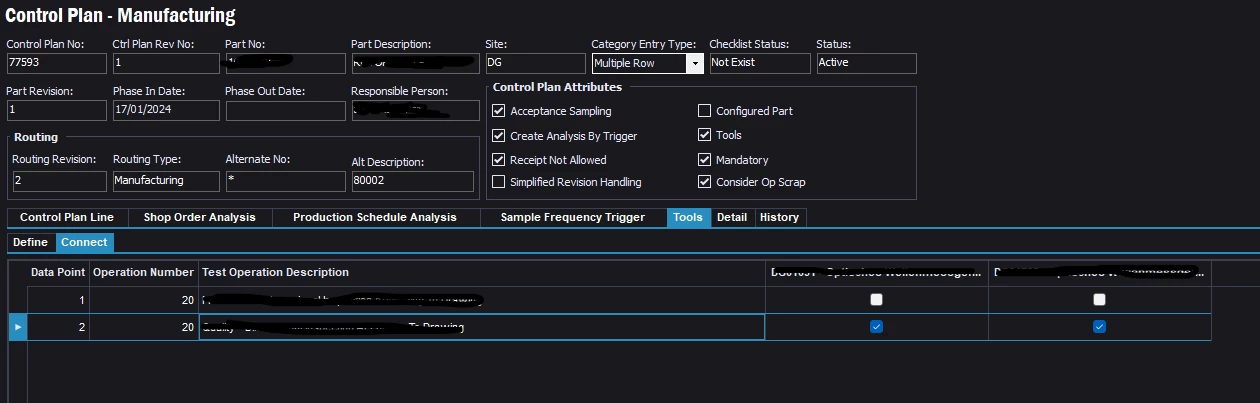
Task: Click the Responsible Person field
Action: tap(415, 110)
